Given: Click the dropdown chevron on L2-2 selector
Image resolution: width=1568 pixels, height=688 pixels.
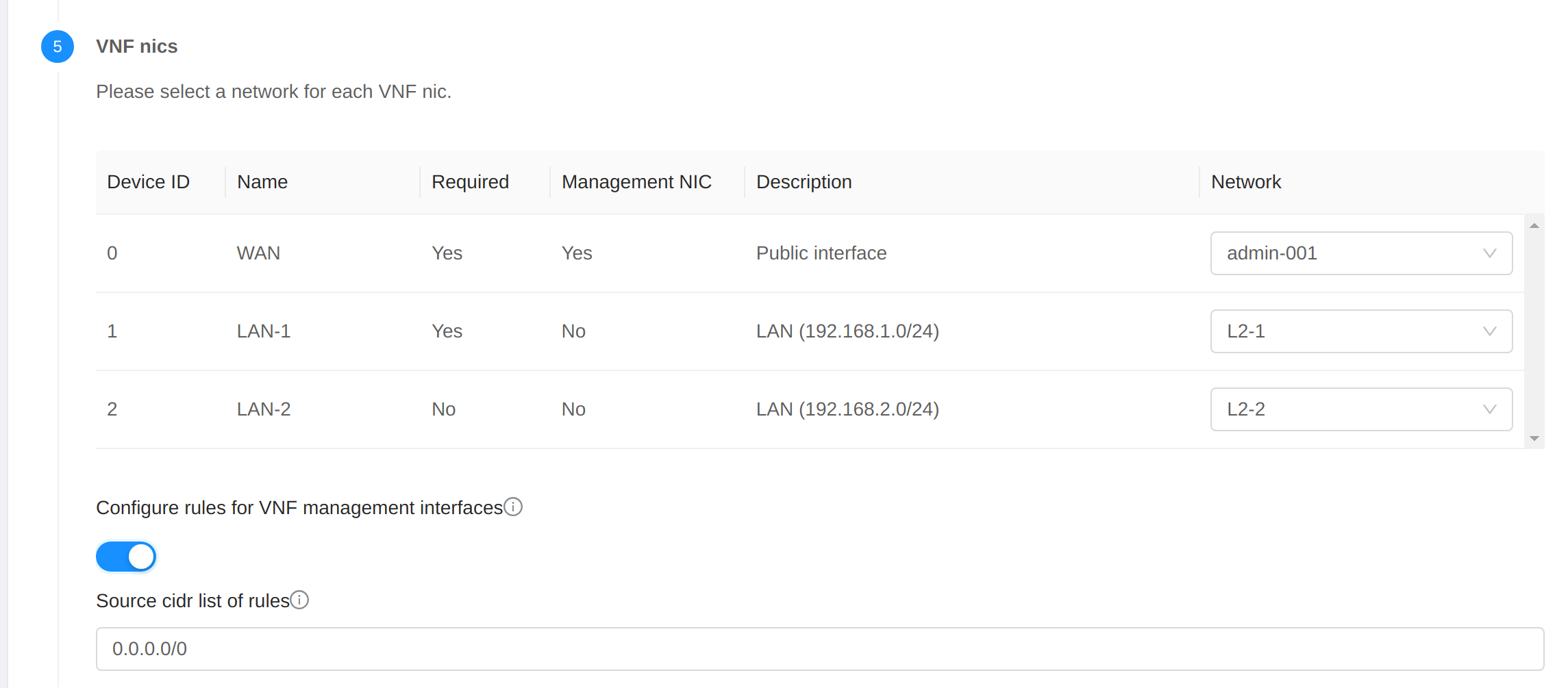Looking at the screenshot, I should click(x=1489, y=409).
